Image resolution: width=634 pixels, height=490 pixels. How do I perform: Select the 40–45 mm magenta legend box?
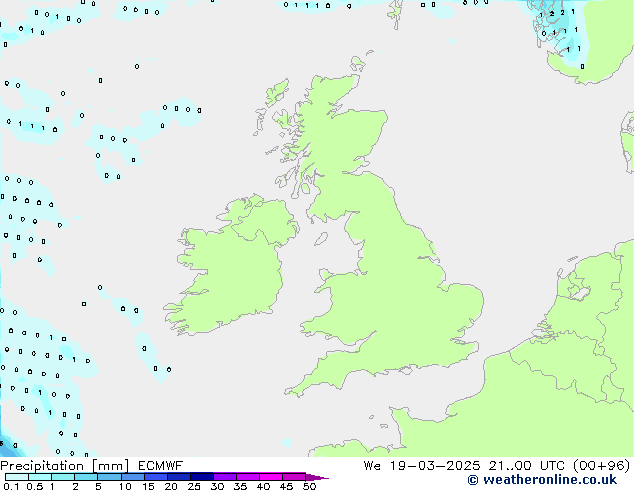point(271,477)
